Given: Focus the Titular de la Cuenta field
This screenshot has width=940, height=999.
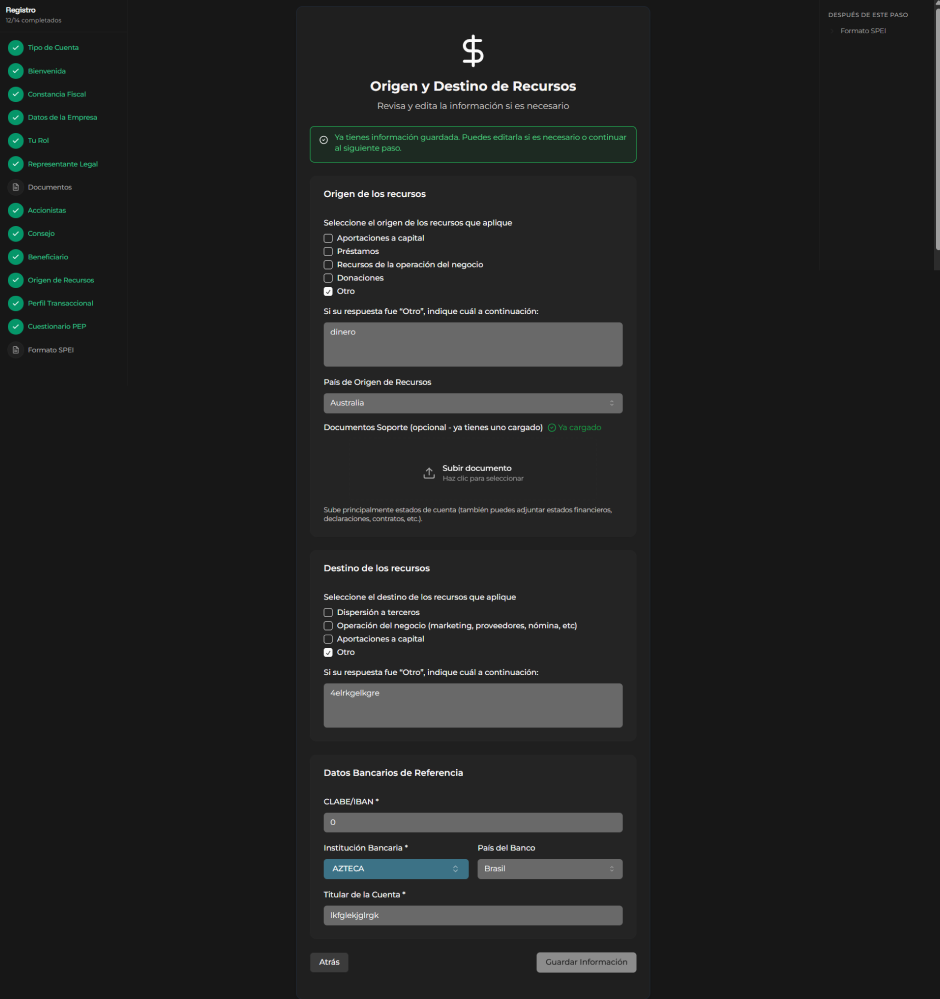Looking at the screenshot, I should pyautogui.click(x=473, y=916).
